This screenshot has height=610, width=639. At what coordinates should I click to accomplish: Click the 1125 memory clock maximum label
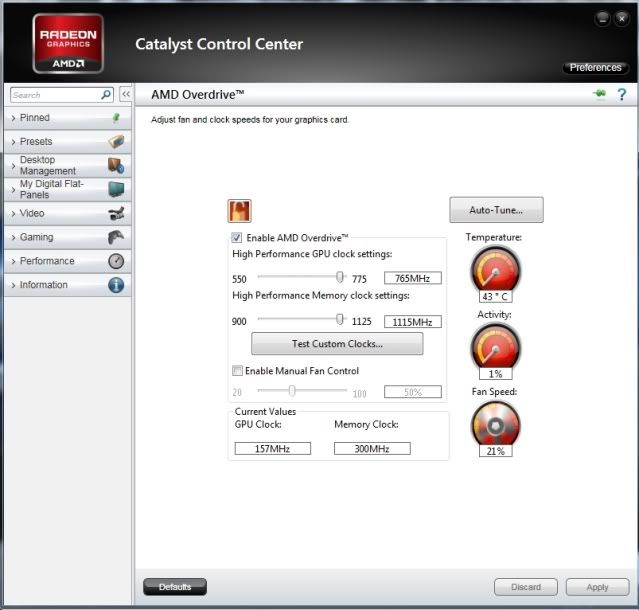tap(361, 322)
